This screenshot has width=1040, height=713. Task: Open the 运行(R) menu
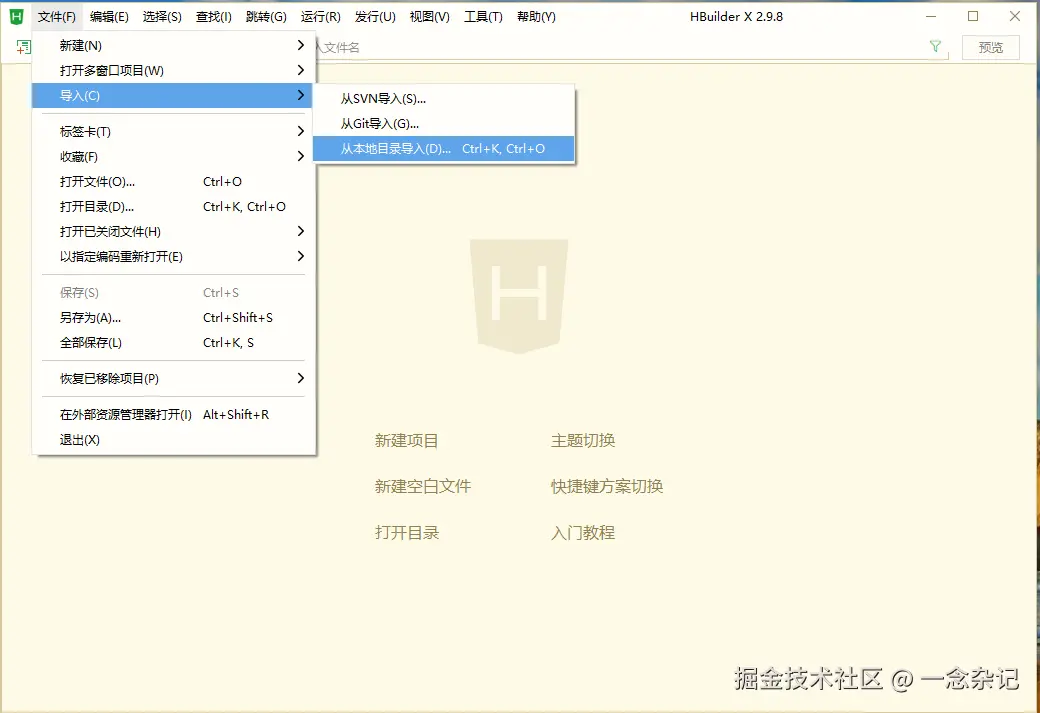tap(320, 17)
